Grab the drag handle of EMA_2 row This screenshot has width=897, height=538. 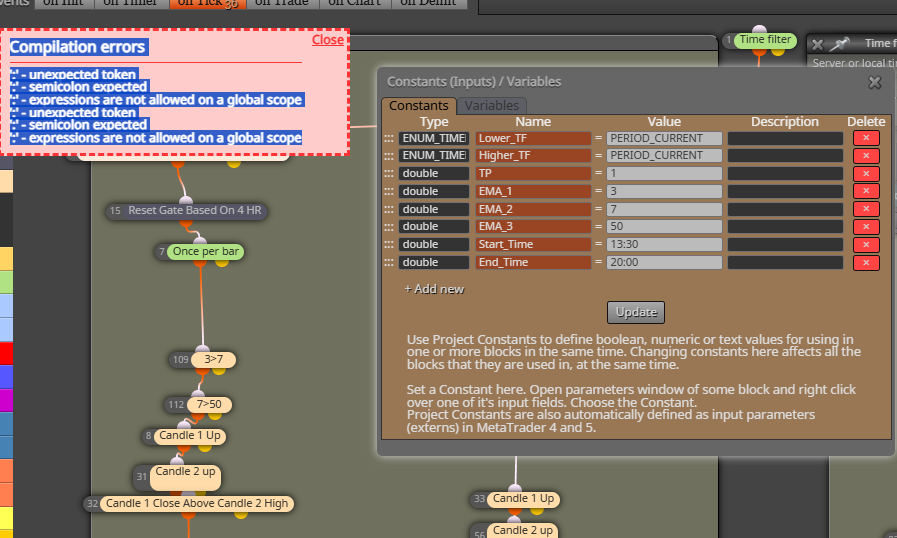tap(389, 209)
